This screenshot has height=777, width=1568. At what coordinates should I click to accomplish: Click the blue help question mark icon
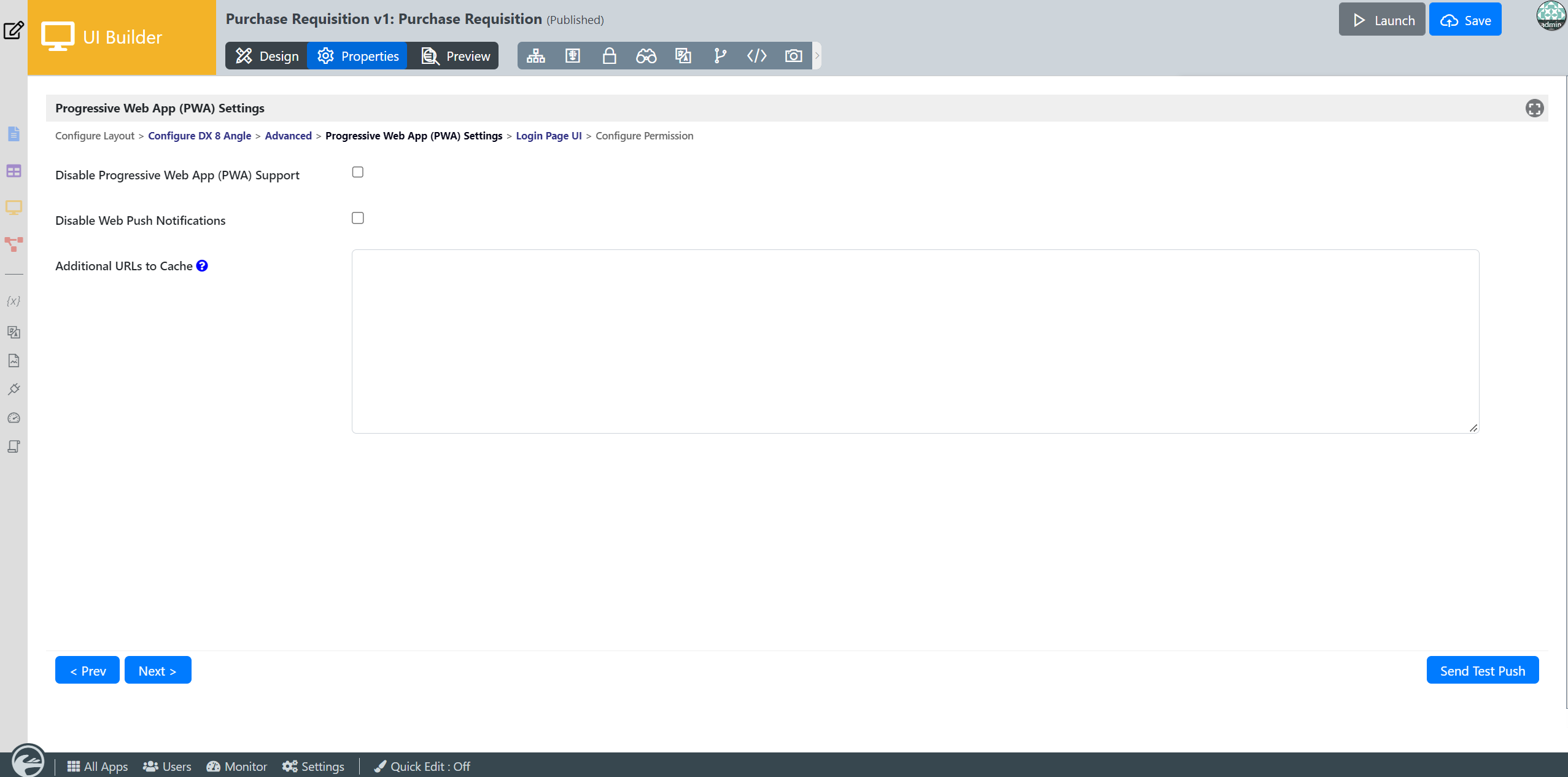pyautogui.click(x=202, y=266)
